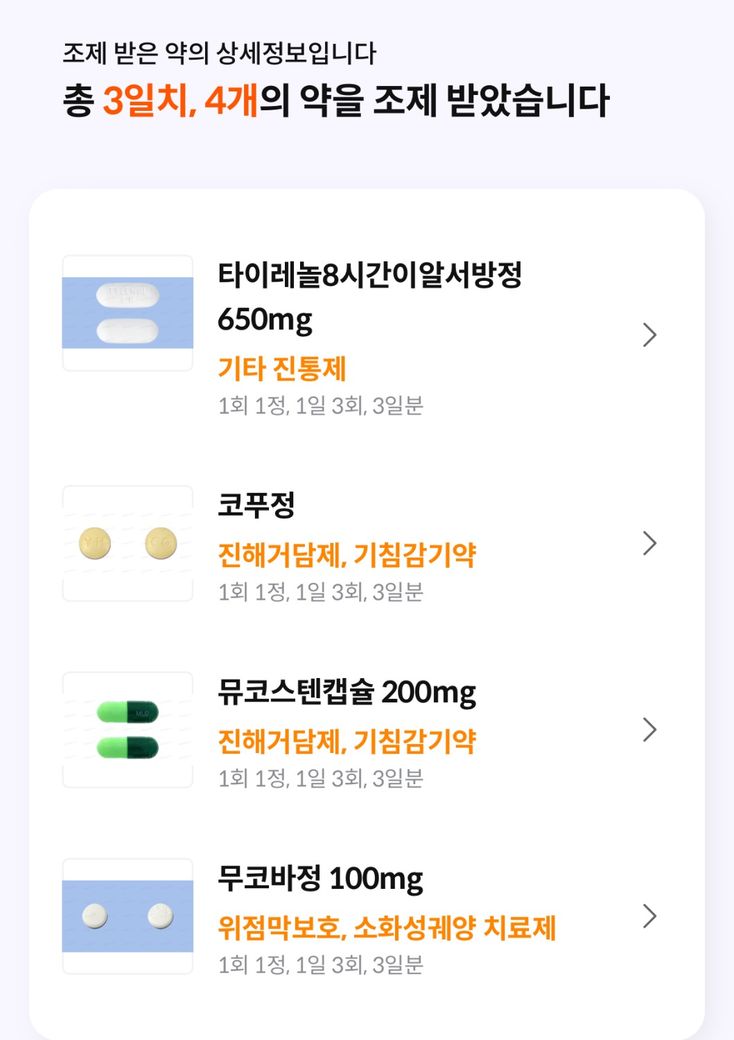Select the 타이레놀8시간이알서방정 650mg medicine name

coord(370,297)
